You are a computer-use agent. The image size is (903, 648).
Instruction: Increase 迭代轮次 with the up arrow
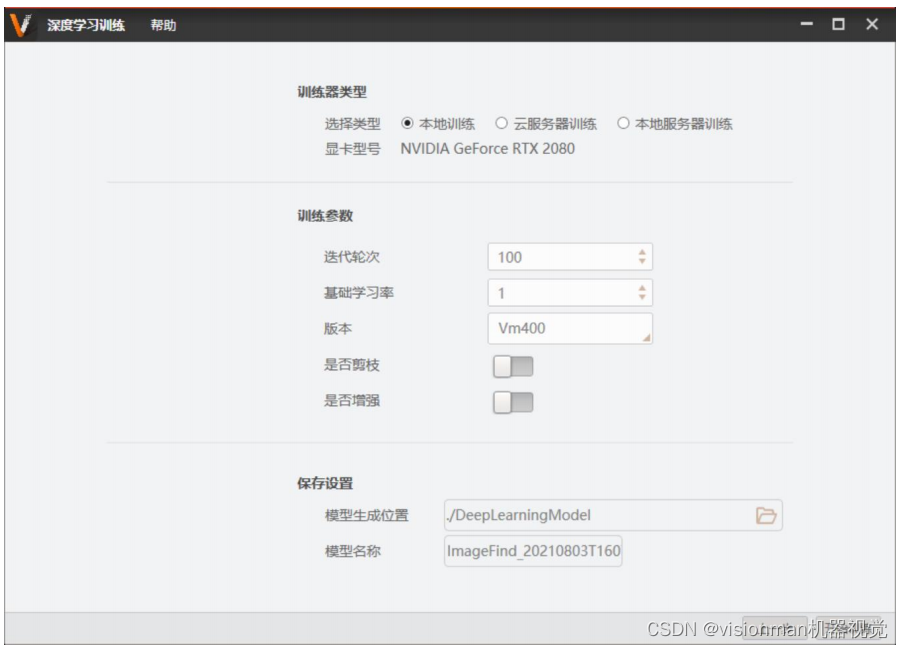tap(642, 251)
